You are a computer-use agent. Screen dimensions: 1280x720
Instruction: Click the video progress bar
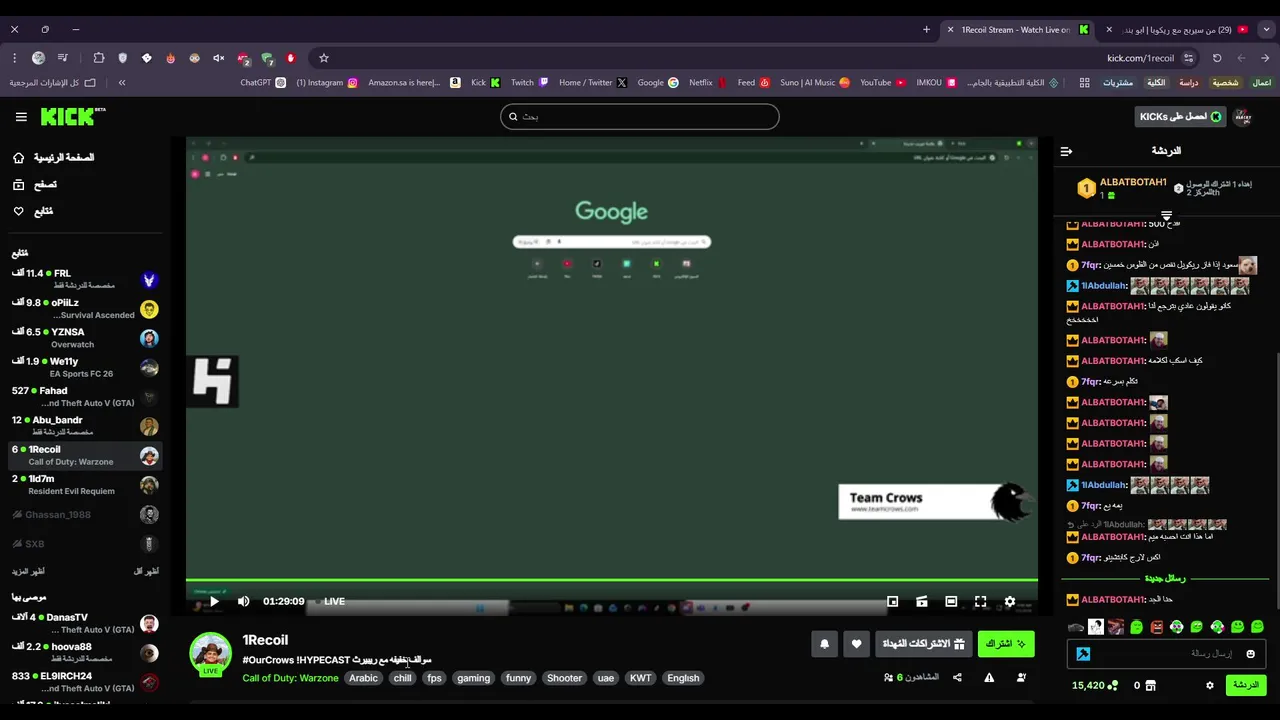[611, 580]
